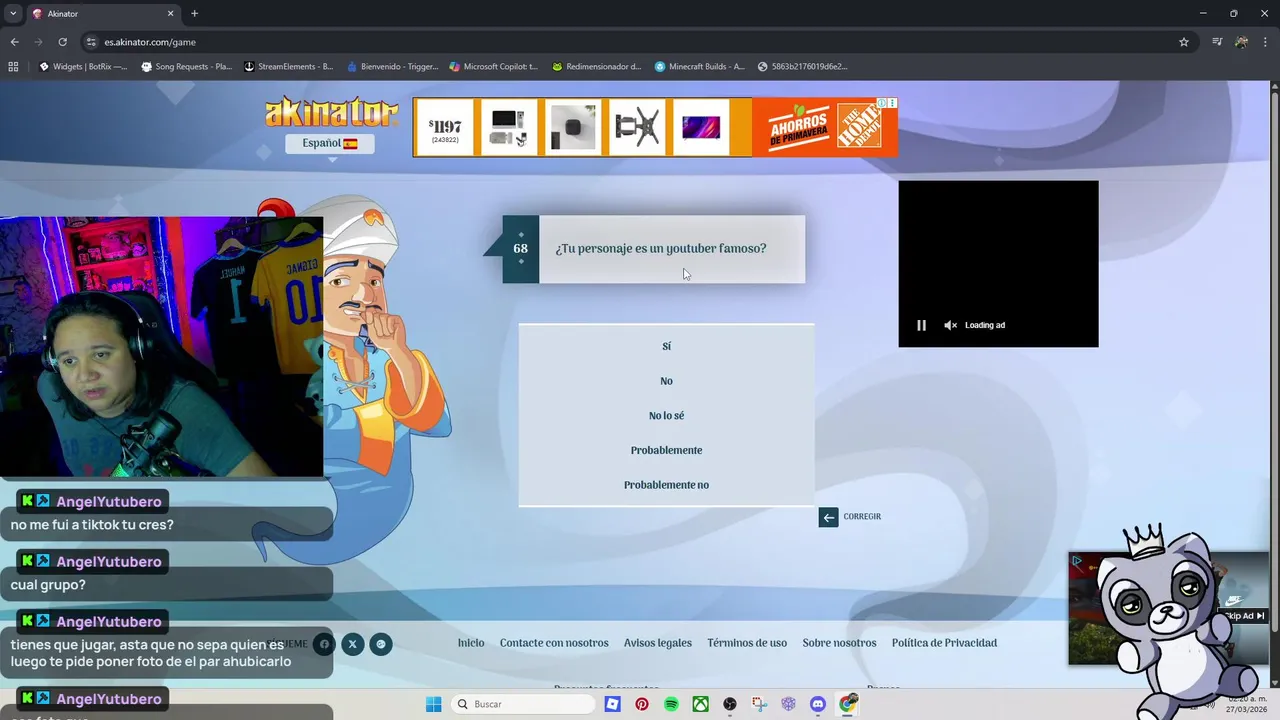Open a new browser tab
This screenshot has height=720, width=1280.
pos(195,14)
